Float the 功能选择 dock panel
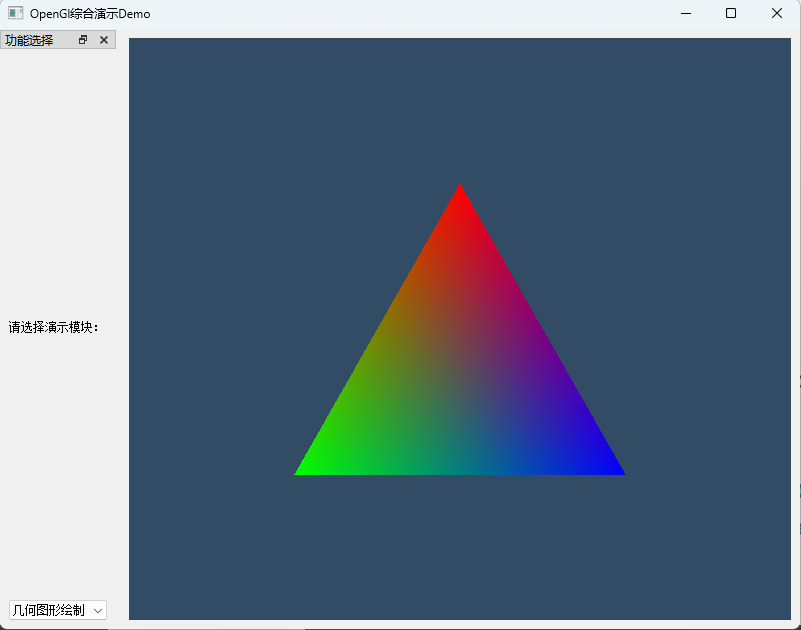 tap(83, 40)
